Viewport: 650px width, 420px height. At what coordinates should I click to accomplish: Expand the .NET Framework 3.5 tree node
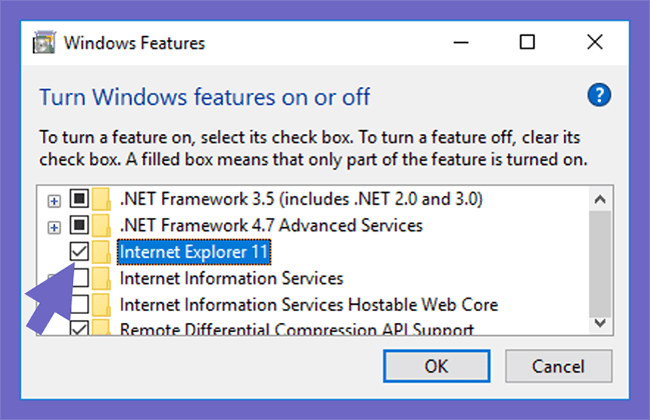pyautogui.click(x=54, y=201)
